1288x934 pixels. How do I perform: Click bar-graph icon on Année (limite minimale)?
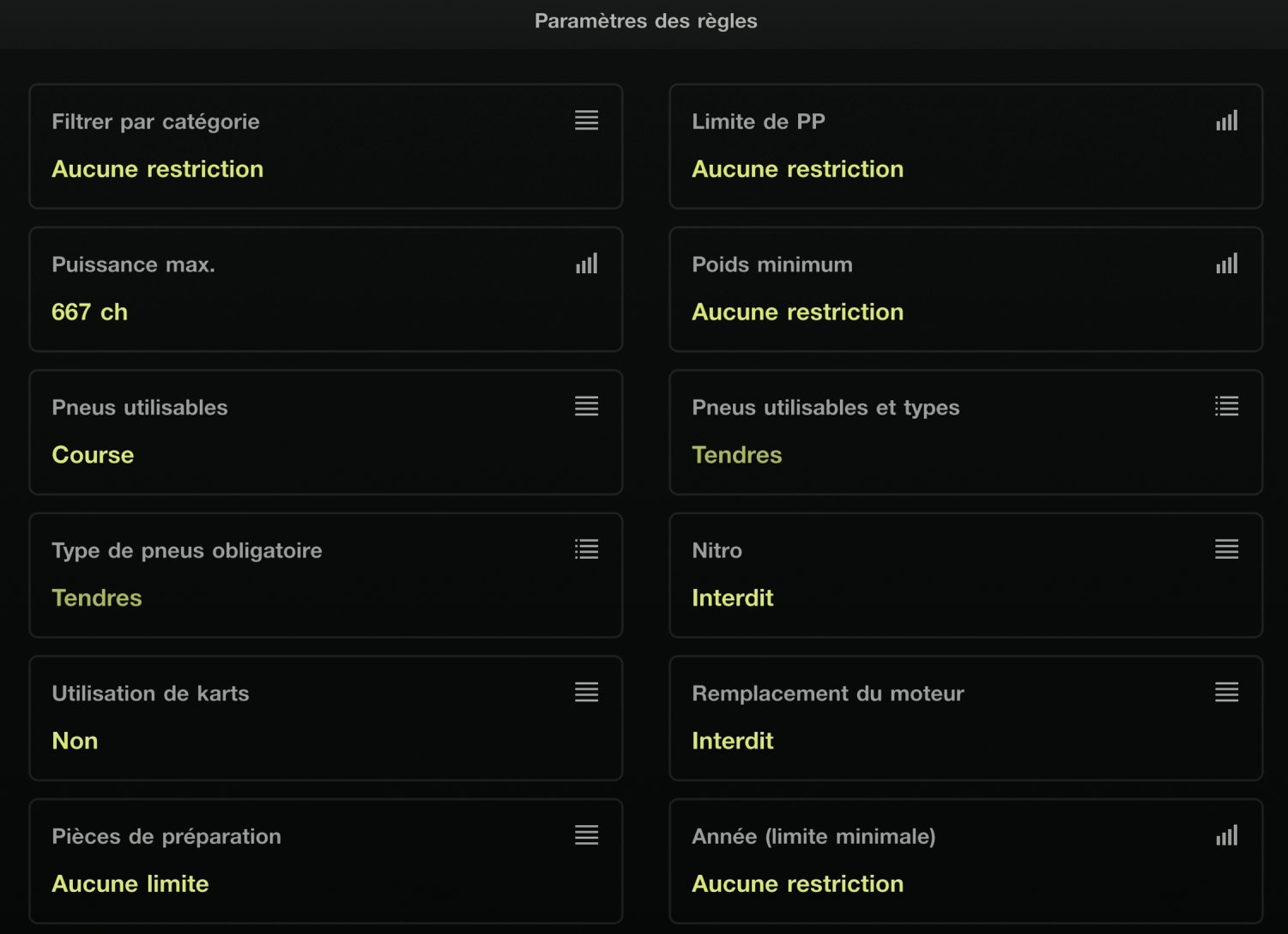pos(1227,835)
